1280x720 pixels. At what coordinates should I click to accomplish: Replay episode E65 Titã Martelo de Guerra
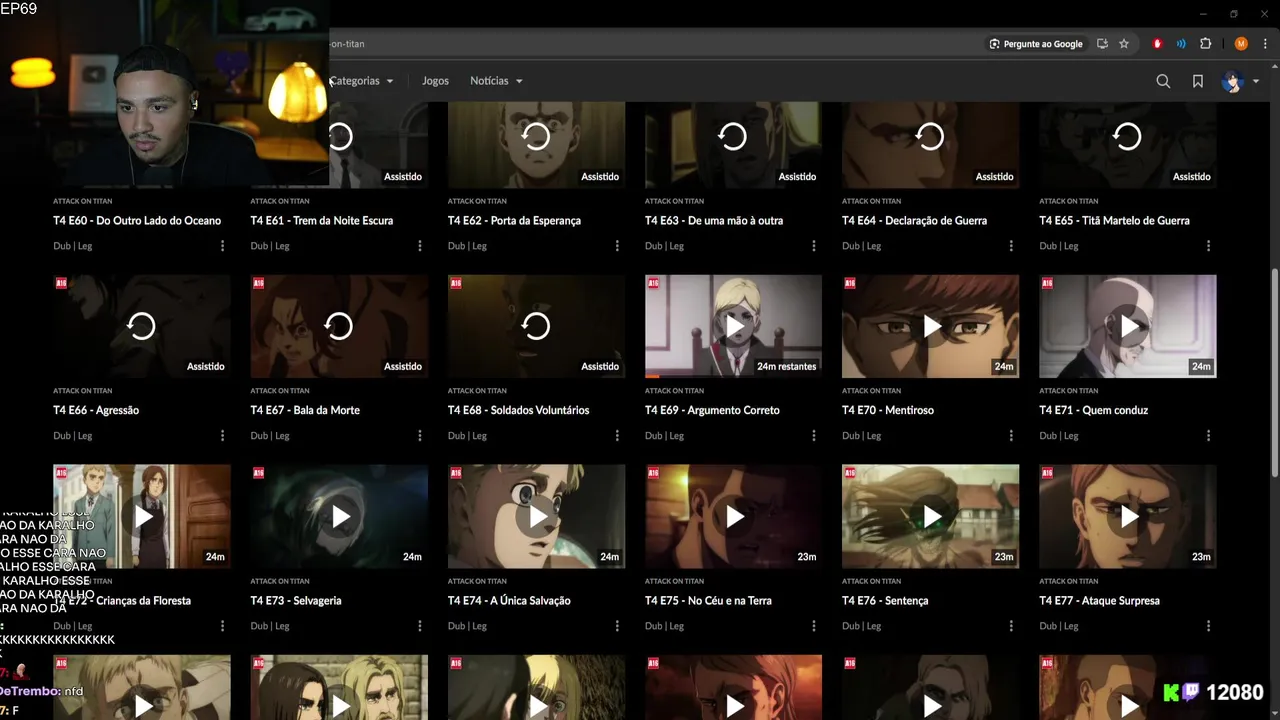click(1127, 137)
